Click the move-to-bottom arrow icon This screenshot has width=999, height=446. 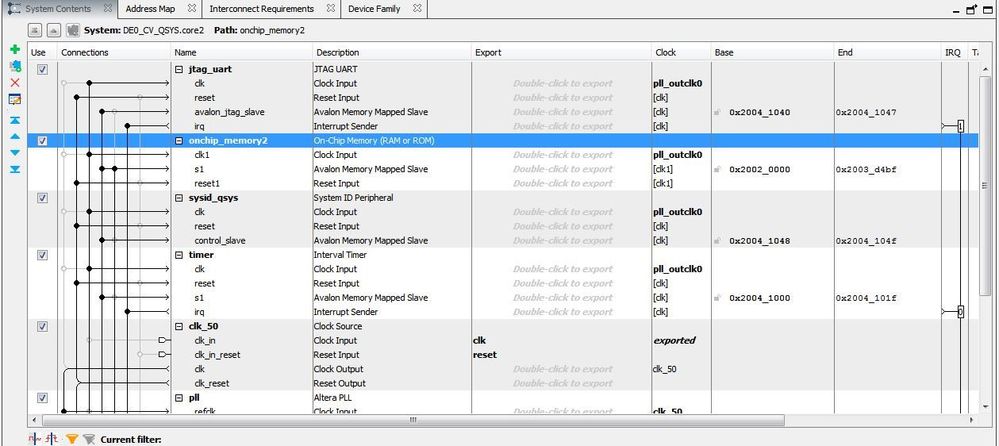[x=15, y=169]
